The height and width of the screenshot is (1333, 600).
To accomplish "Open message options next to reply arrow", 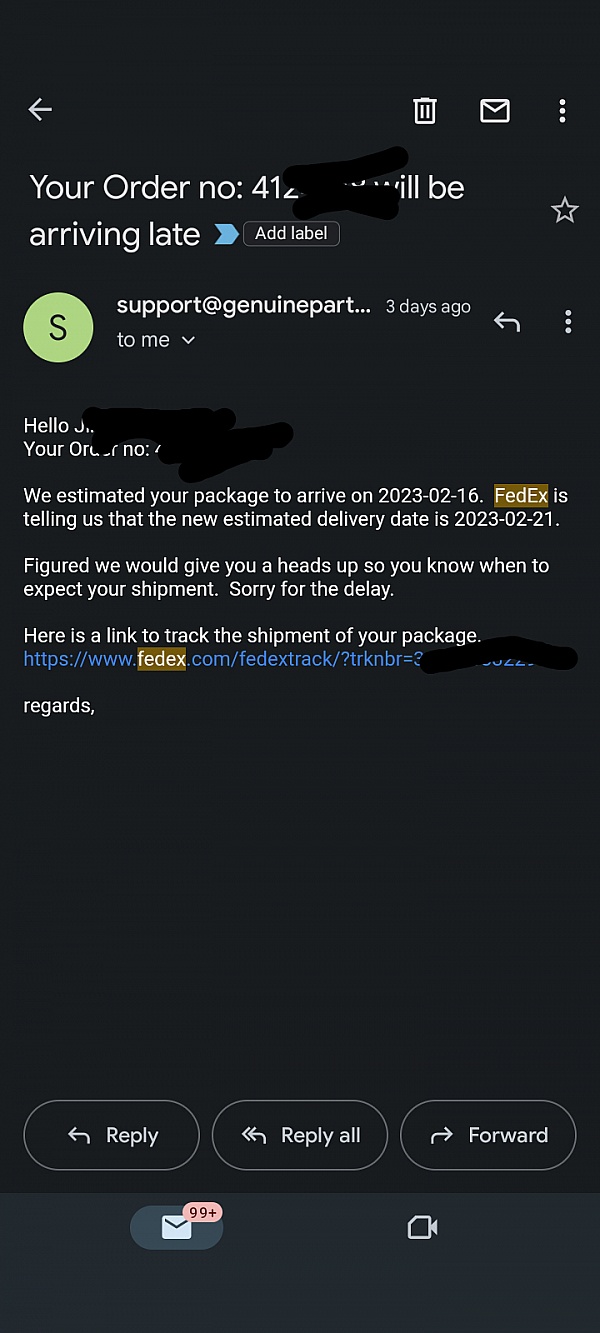I will 568,322.
